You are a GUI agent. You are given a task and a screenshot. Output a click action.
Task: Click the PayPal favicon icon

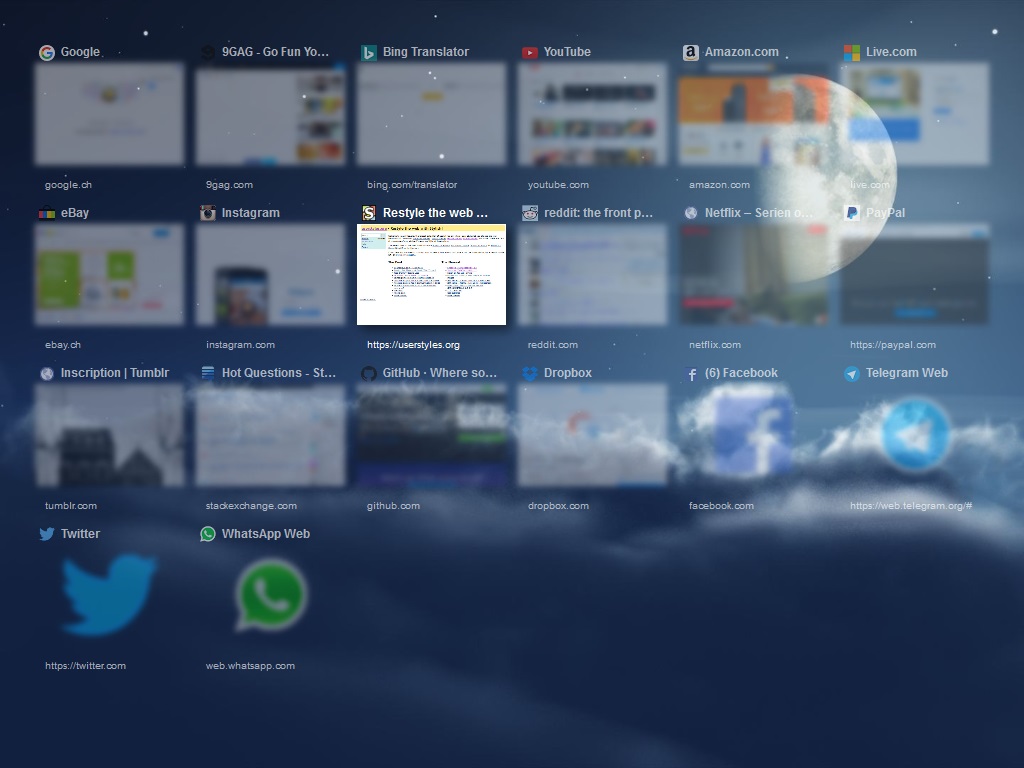[x=852, y=213]
